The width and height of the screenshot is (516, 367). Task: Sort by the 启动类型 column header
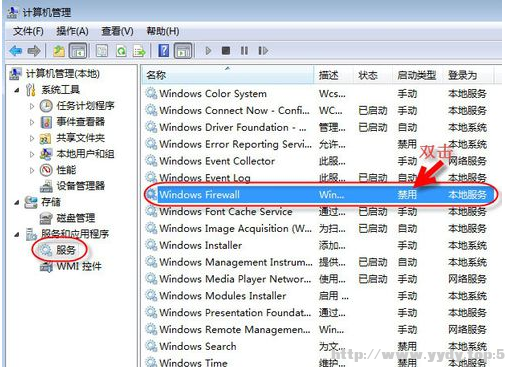pyautogui.click(x=417, y=75)
